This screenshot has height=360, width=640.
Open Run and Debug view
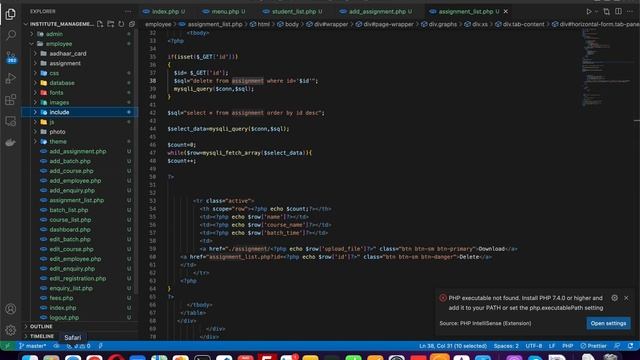[x=11, y=78]
